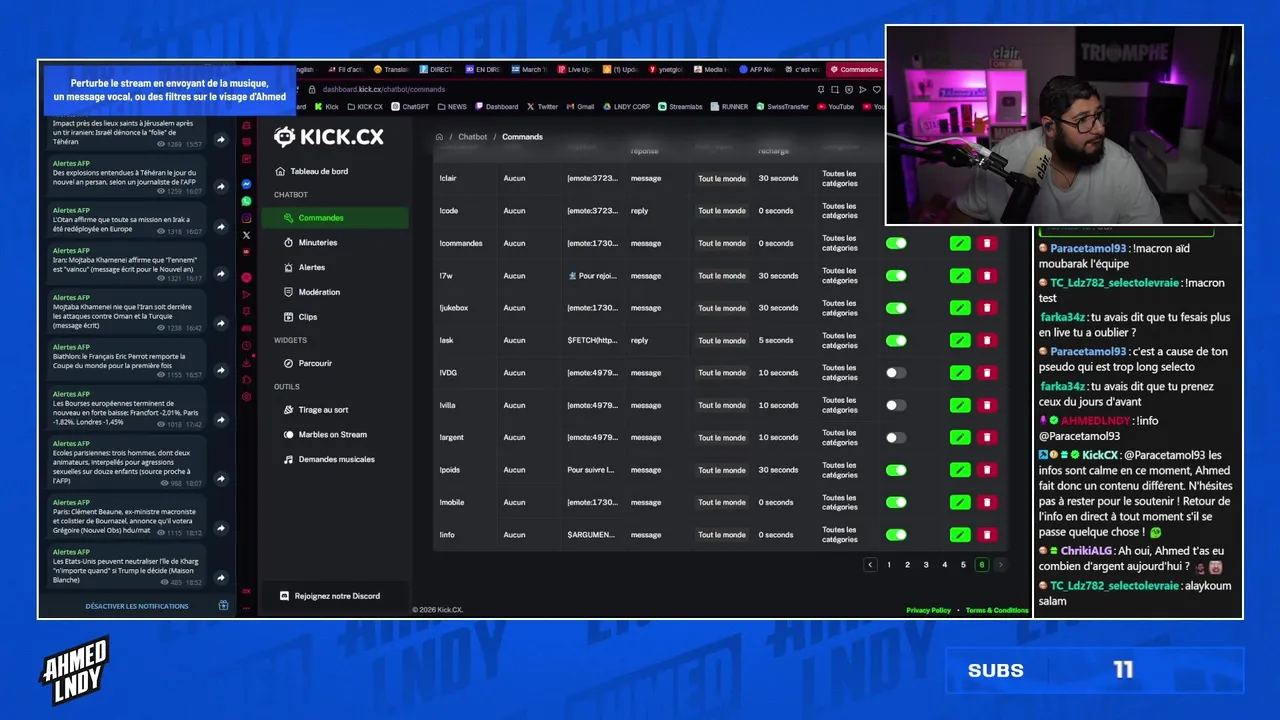Click Rejoignez notre Discord button
This screenshot has width=1280, height=720.
point(335,596)
